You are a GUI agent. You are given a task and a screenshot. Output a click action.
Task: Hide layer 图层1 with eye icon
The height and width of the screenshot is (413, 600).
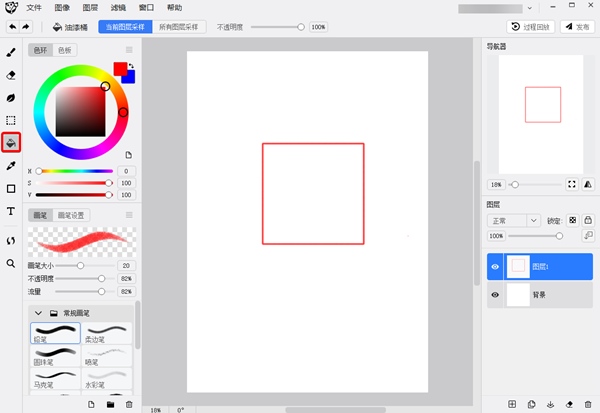495,267
